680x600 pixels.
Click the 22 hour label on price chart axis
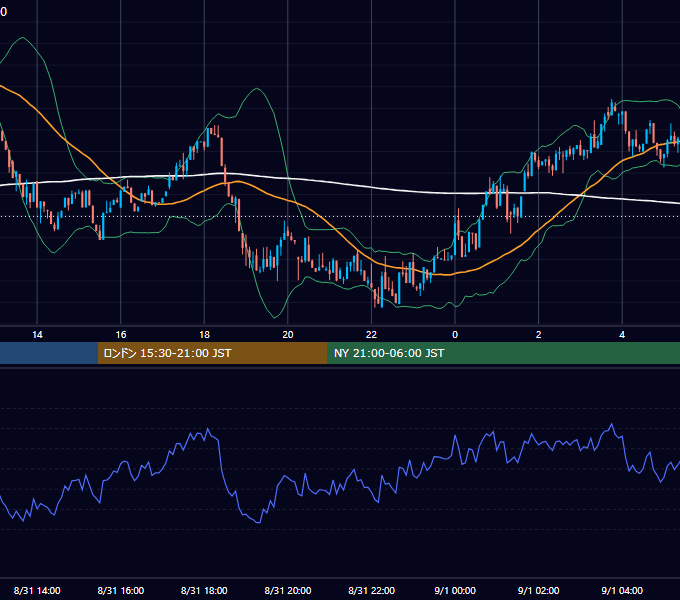pyautogui.click(x=372, y=335)
